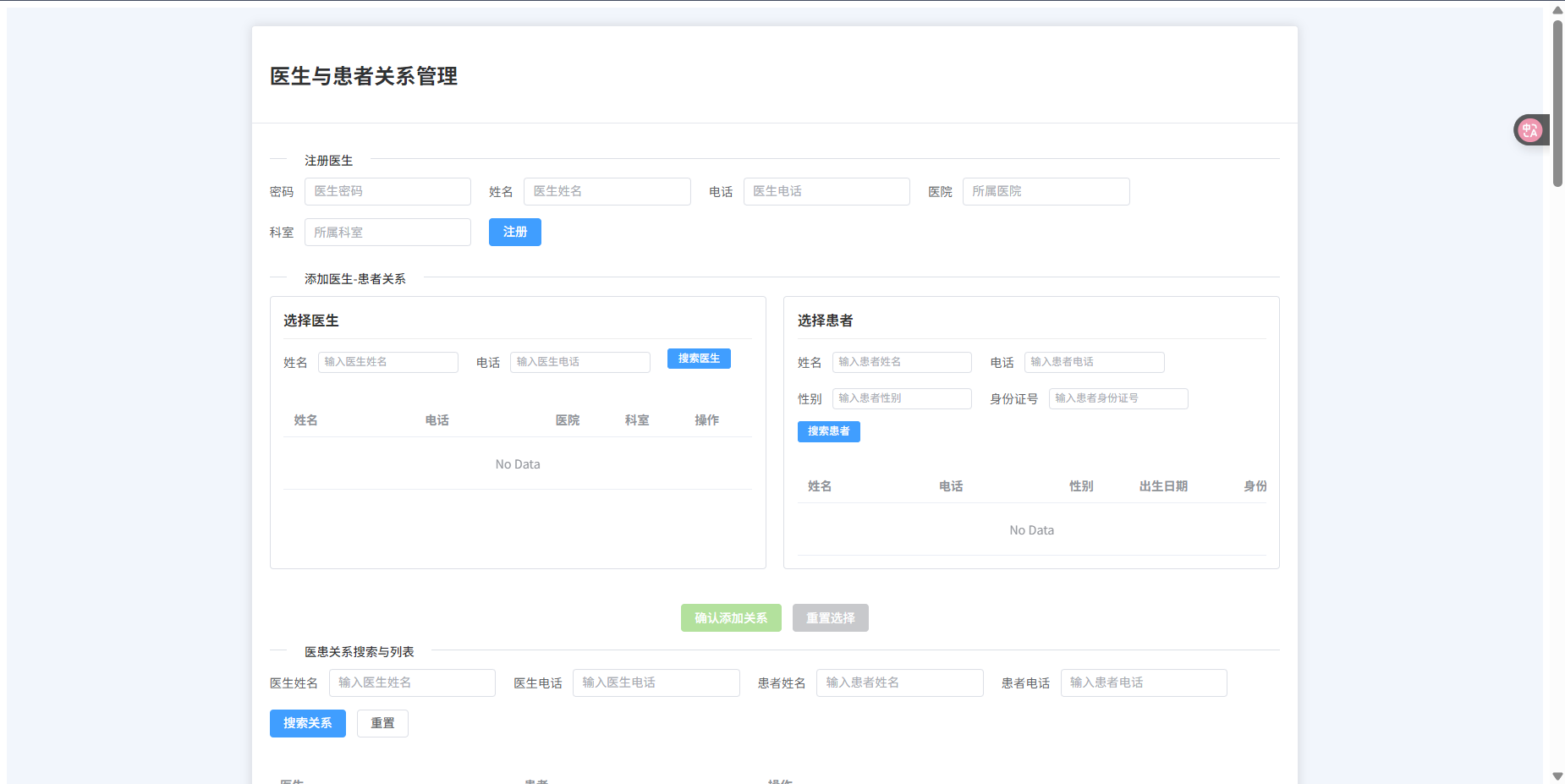This screenshot has width=1565, height=784.
Task: Click the scrollbar up arrow
Action: tap(1557, 10)
